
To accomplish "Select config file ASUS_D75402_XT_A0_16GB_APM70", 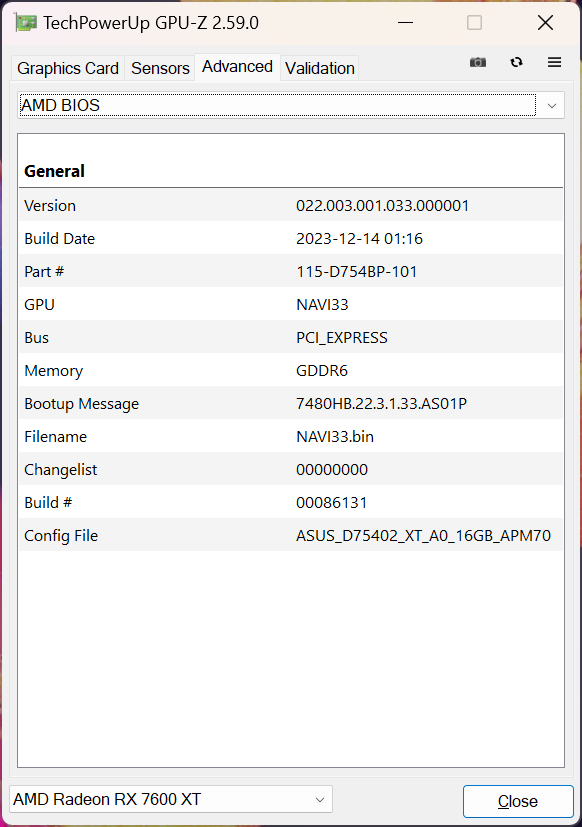I will pyautogui.click(x=423, y=536).
